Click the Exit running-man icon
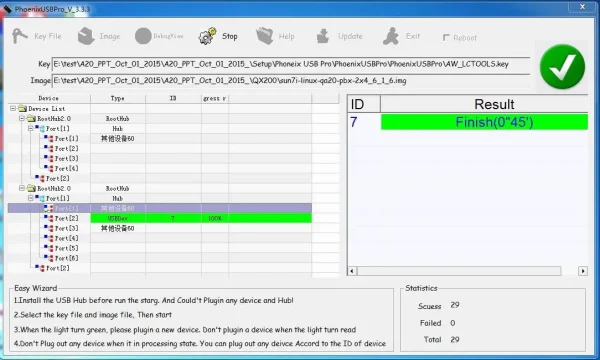Image resolution: width=600 pixels, height=360 pixels. click(x=391, y=36)
